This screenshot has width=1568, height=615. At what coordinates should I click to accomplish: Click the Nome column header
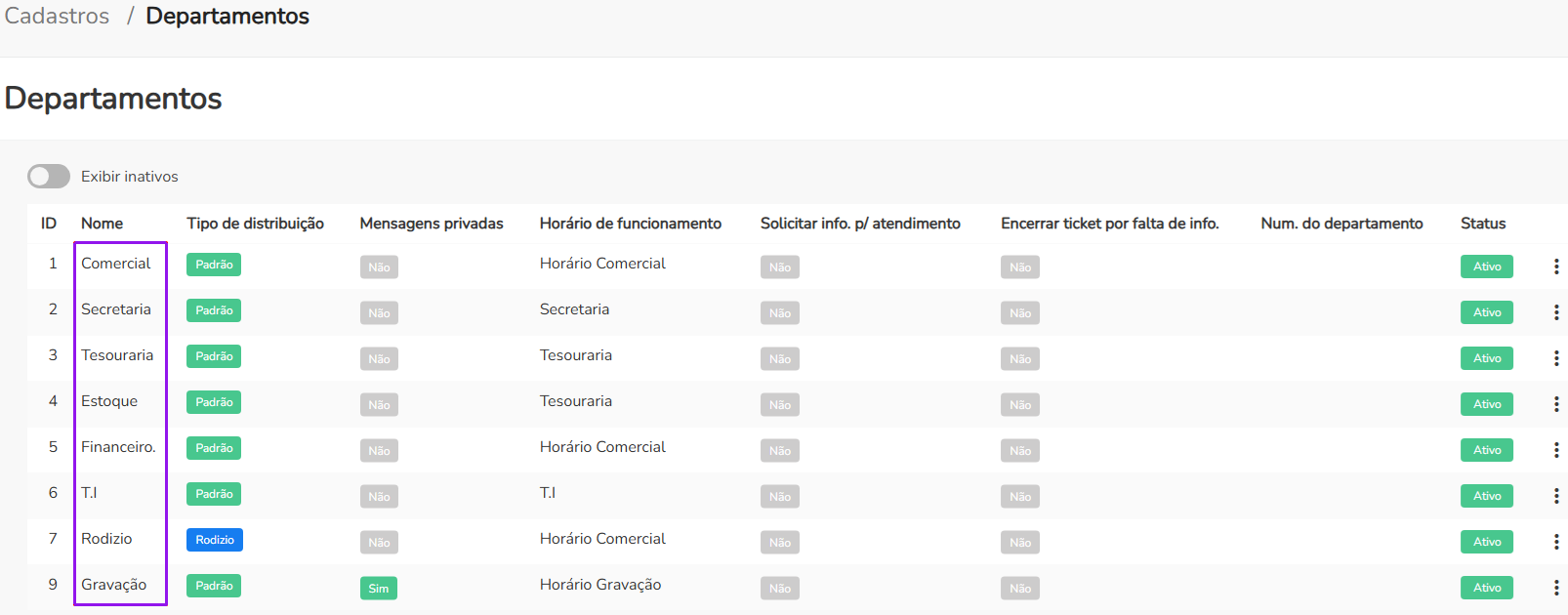pyautogui.click(x=102, y=224)
